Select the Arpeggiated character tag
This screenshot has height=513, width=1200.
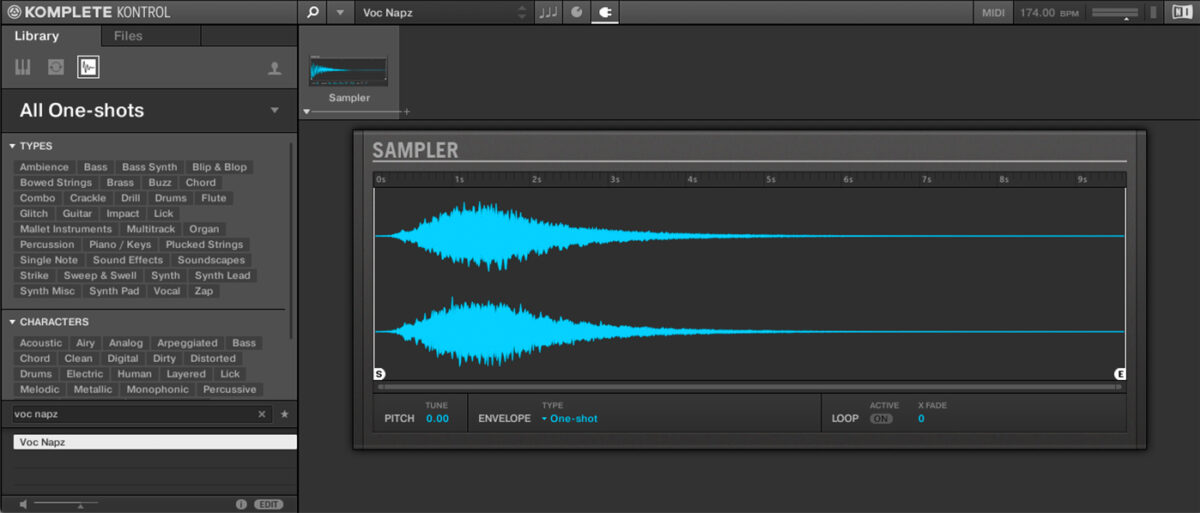point(187,343)
